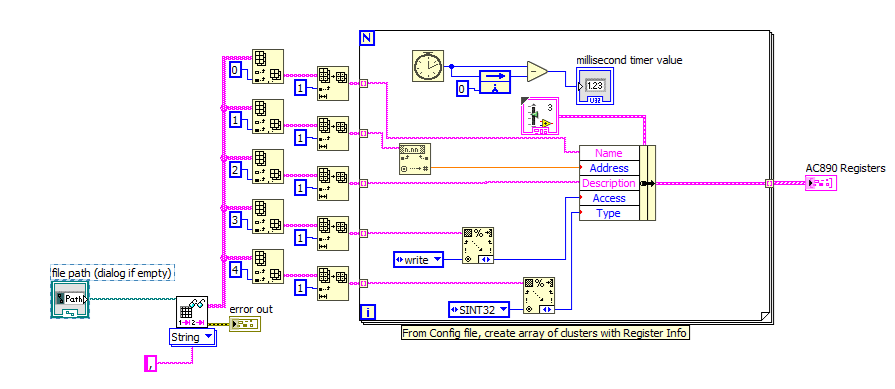The height and width of the screenshot is (389, 895).
Task: Click the Description element of Bundle By Name
Action: point(609,183)
